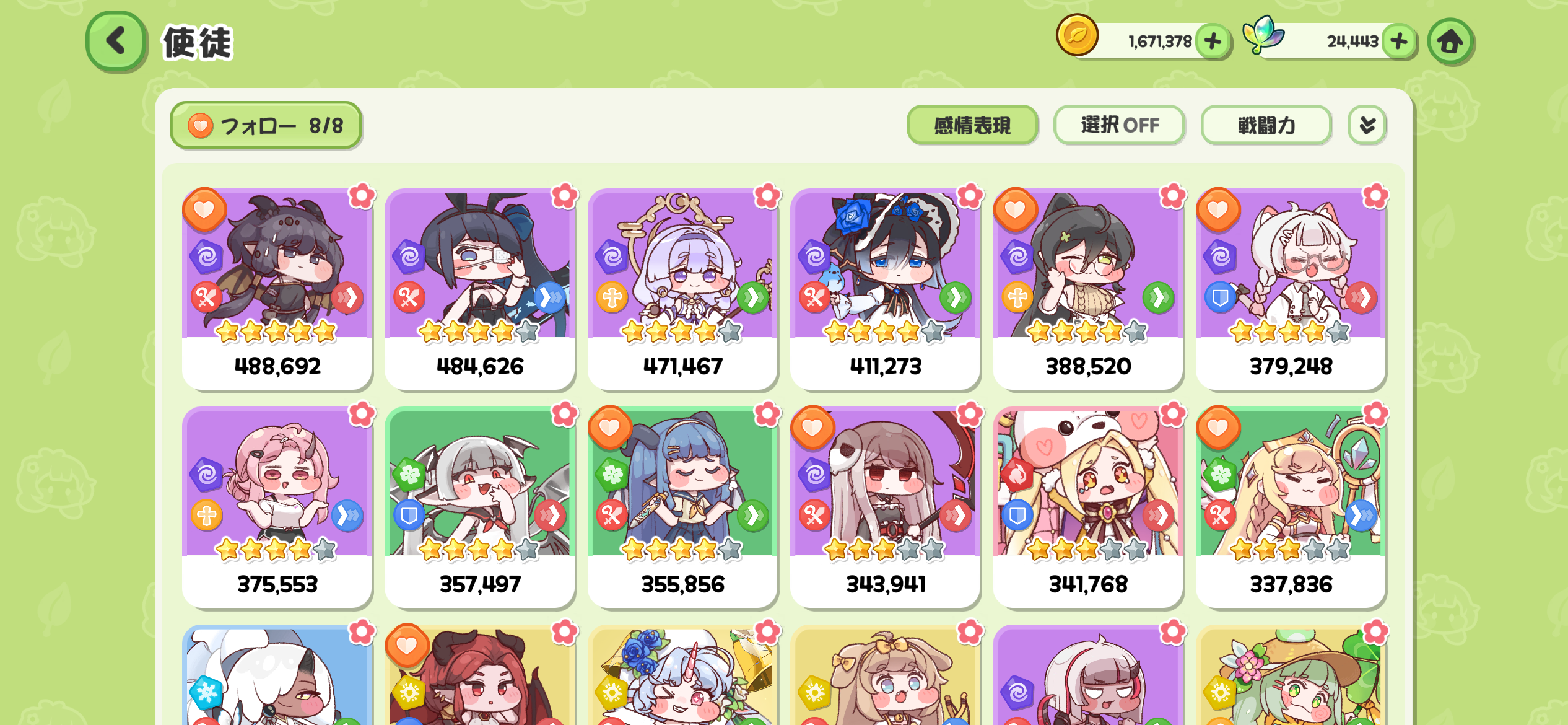
Task: Tap the gold coin currency icon
Action: tap(1078, 35)
